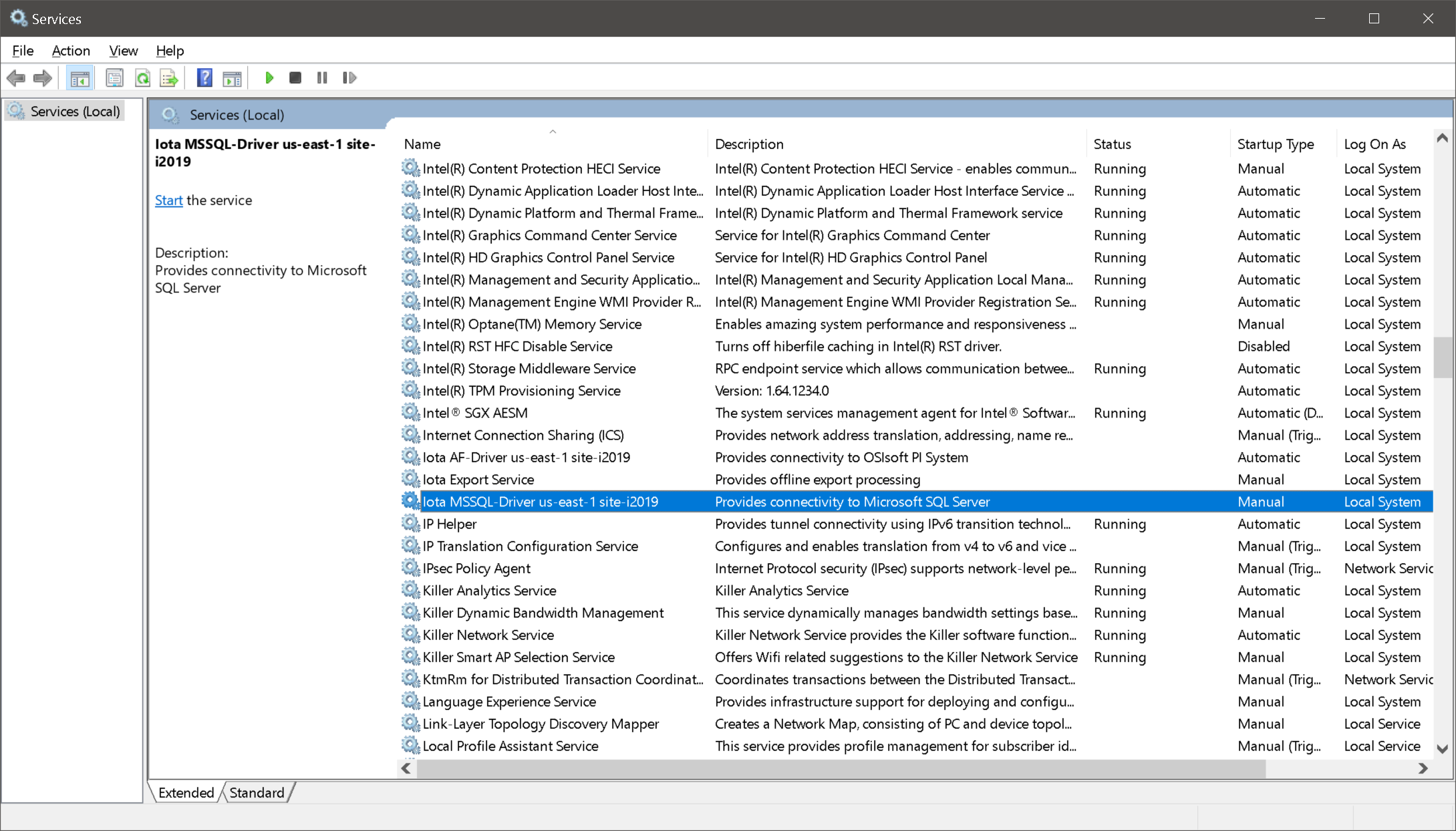
Task: Click the vertical scrollbar up arrow
Action: tap(1443, 138)
